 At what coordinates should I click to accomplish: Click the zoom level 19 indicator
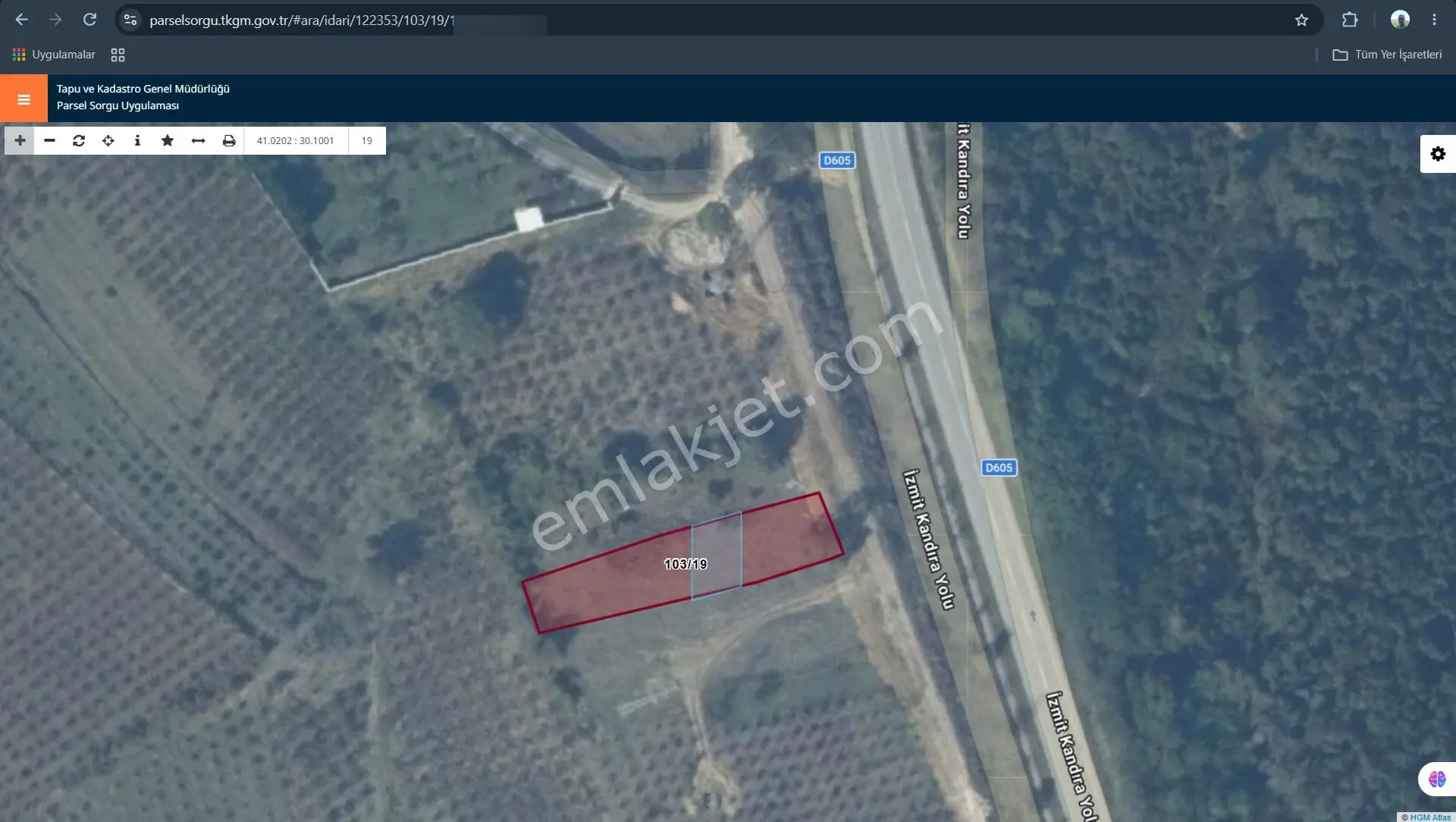(x=367, y=140)
